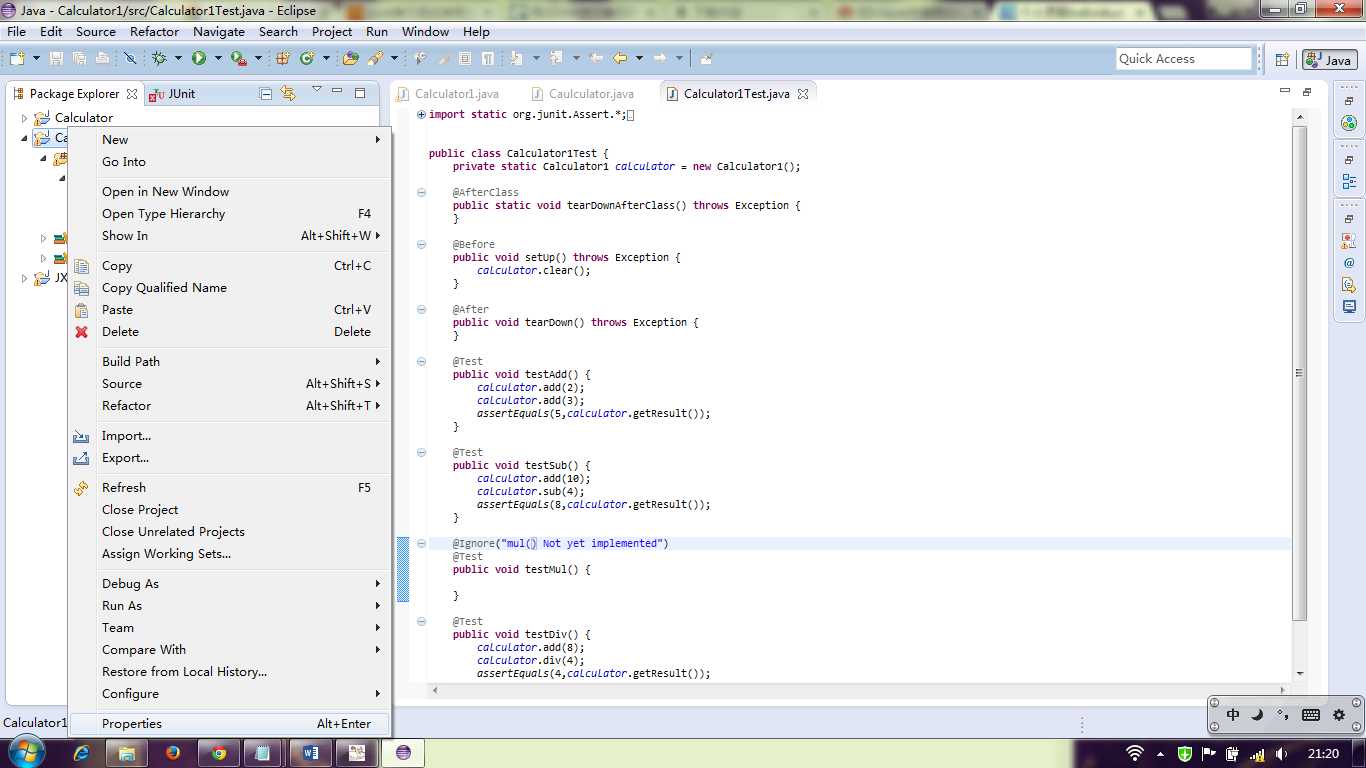Open the Task List view icon on right trim

[x=1349, y=124]
